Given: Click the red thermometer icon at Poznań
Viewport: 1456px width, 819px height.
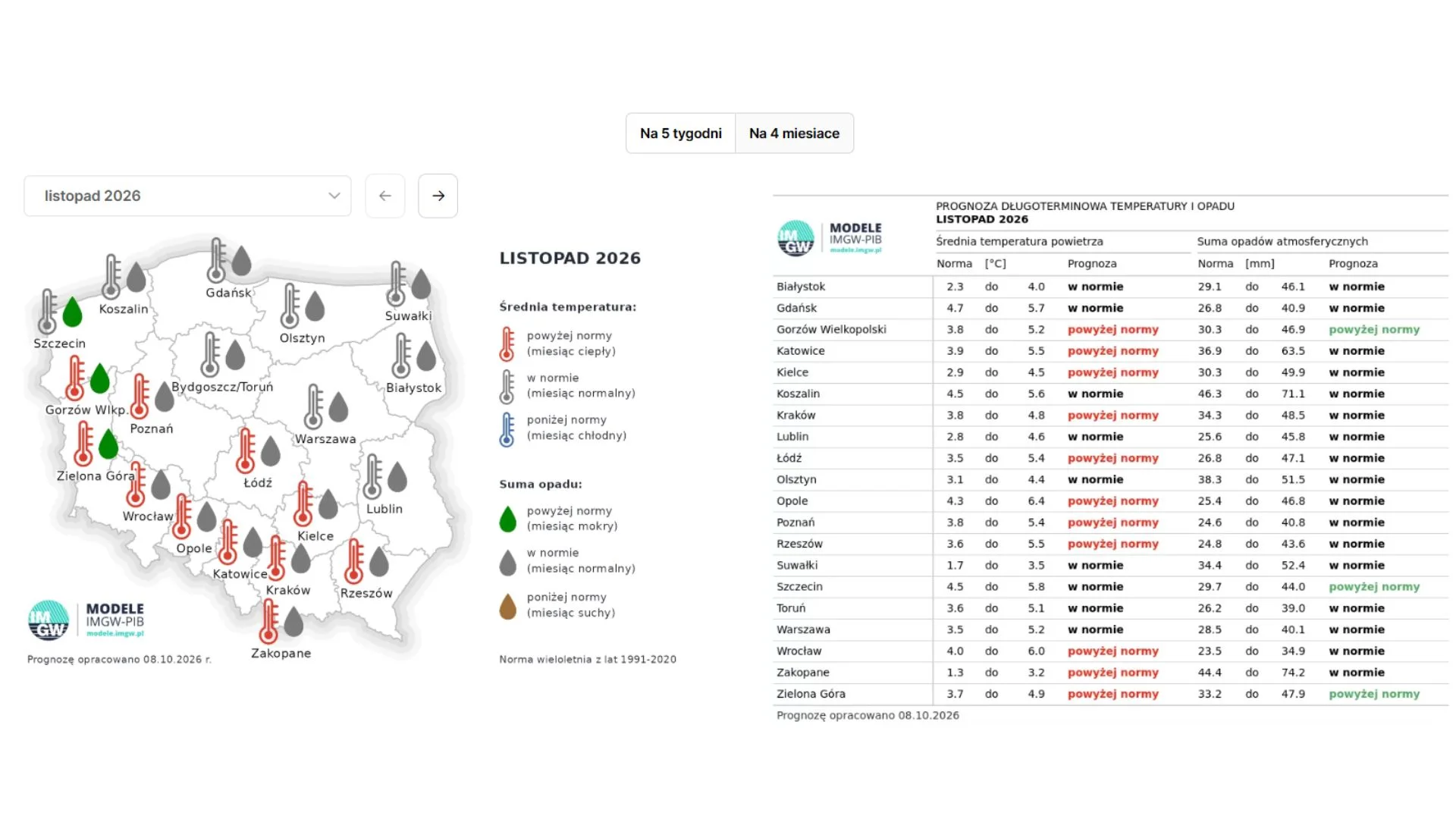Looking at the screenshot, I should (x=140, y=397).
